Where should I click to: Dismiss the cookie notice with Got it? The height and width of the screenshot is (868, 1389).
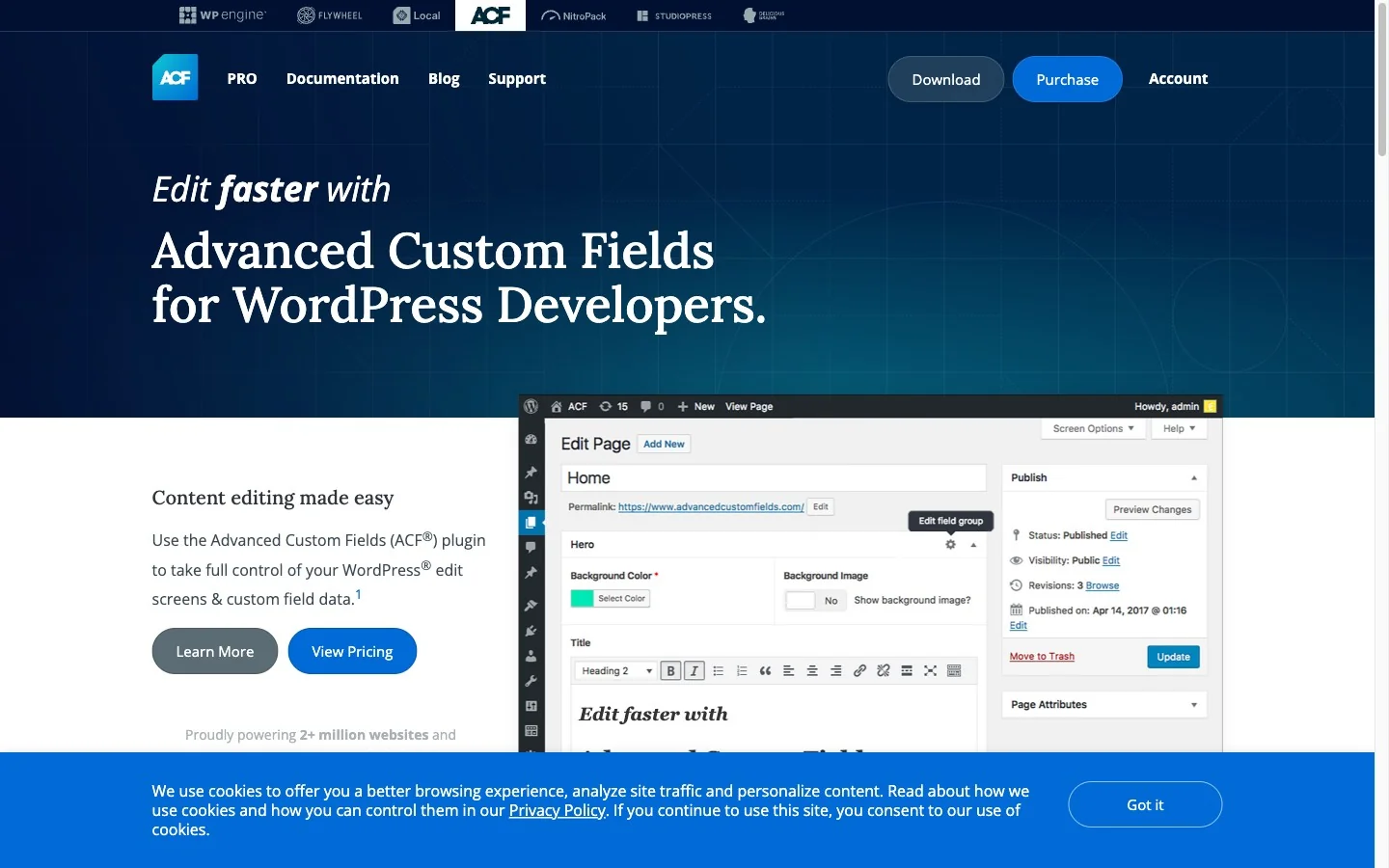tap(1145, 804)
